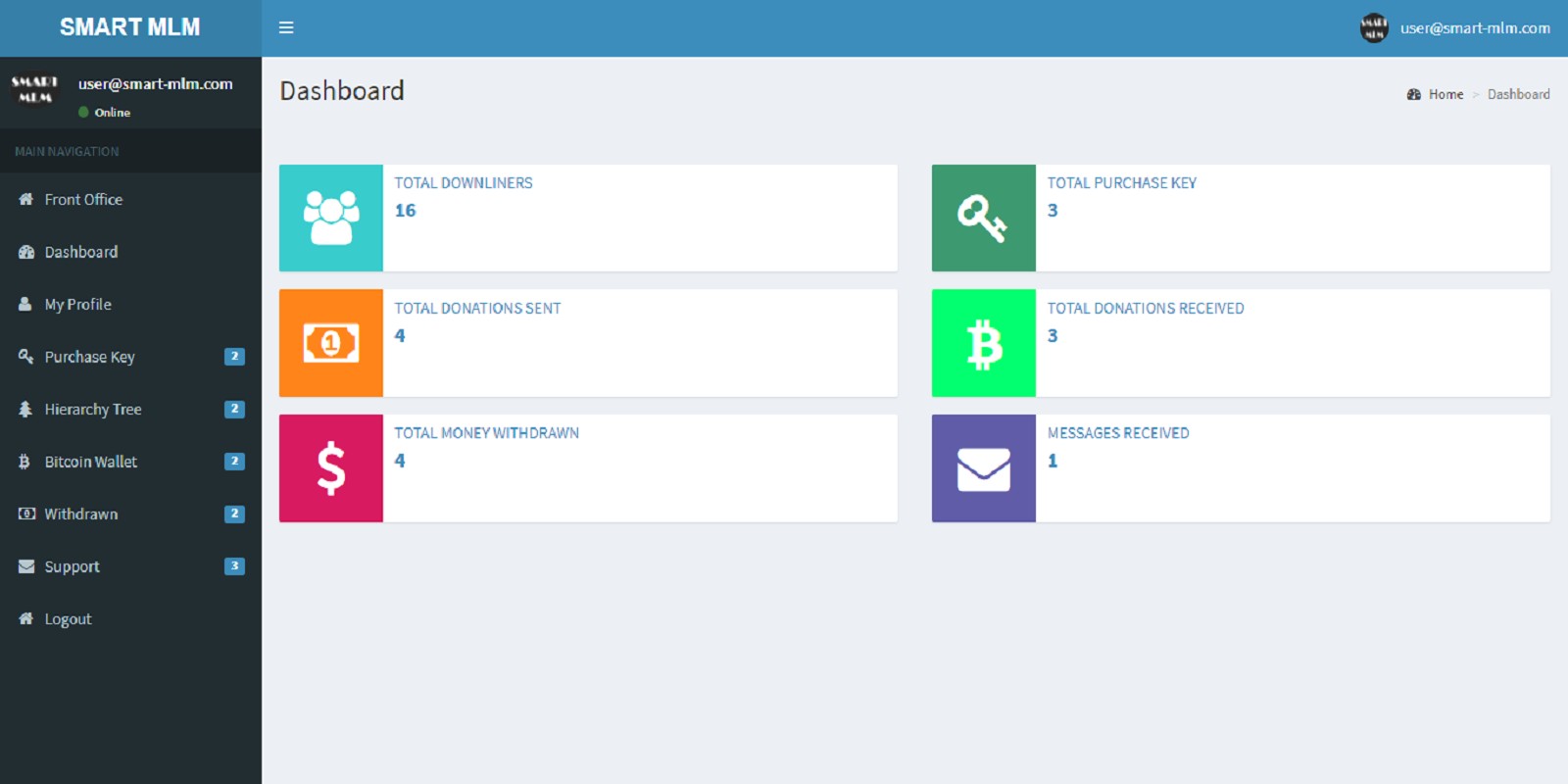Viewport: 1568px width, 784px height.
Task: Click the purple envelope messages icon
Action: 984,468
